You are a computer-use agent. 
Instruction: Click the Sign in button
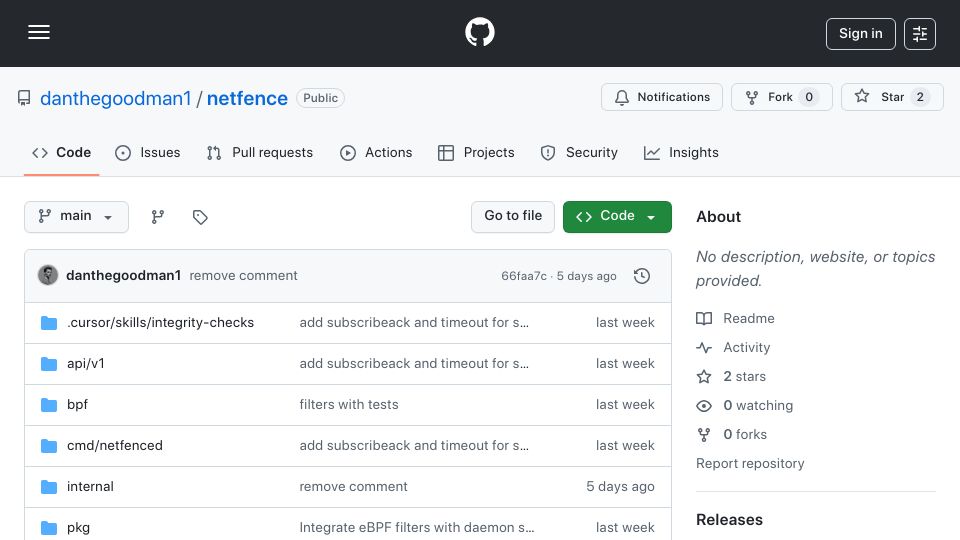coord(860,34)
